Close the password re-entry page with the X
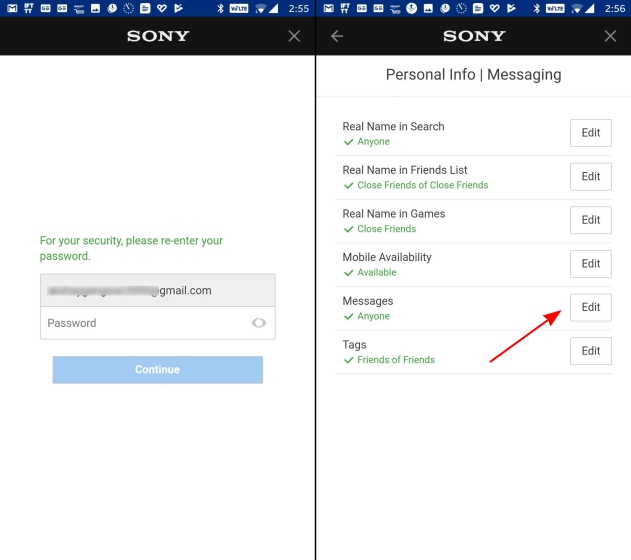Screen dimensions: 631x560 pos(294,36)
